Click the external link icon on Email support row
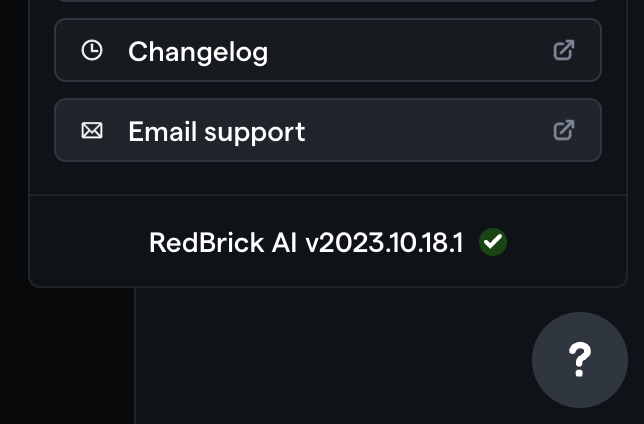The width and height of the screenshot is (644, 424). pos(564,130)
